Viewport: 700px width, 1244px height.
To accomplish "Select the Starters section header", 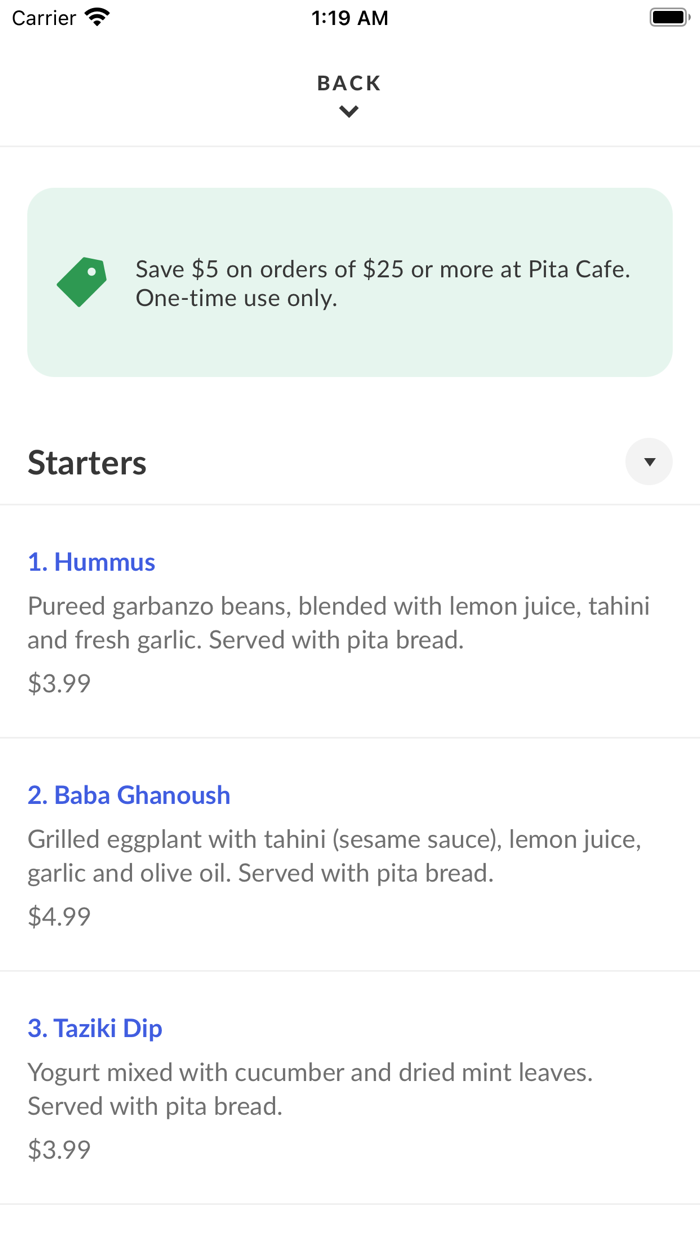I will tap(87, 462).
